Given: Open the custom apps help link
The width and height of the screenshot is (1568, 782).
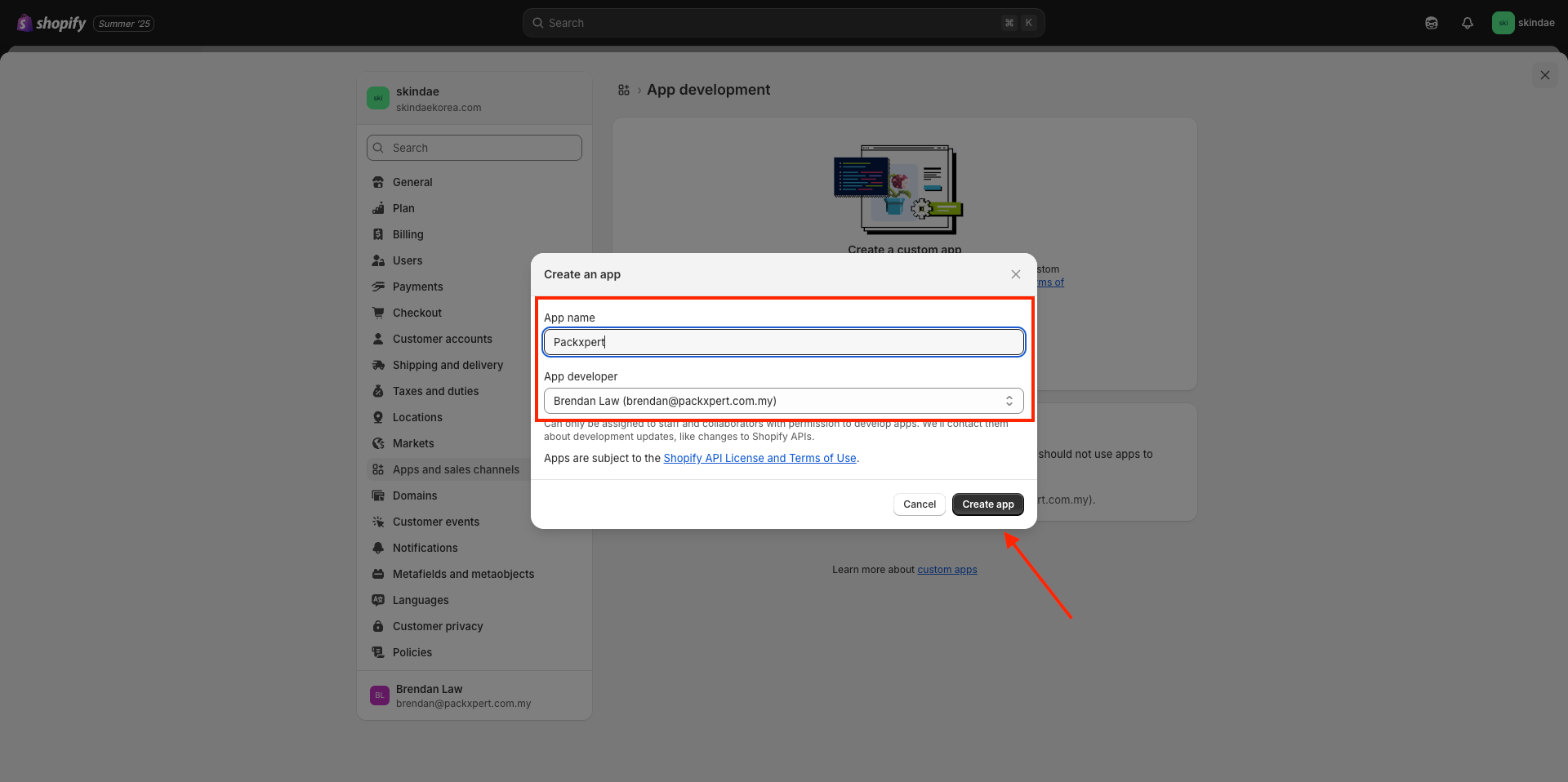Looking at the screenshot, I should click(947, 570).
